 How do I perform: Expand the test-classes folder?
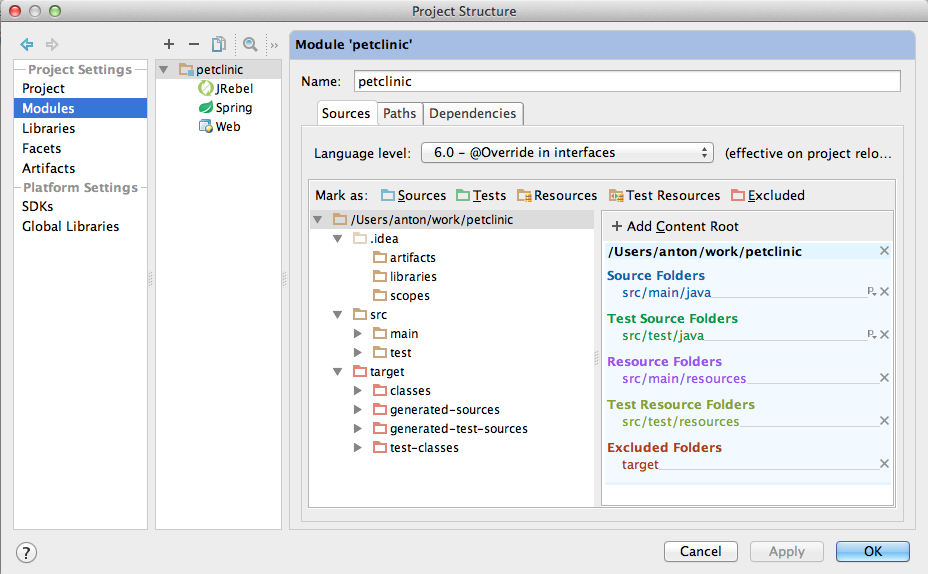[357, 447]
